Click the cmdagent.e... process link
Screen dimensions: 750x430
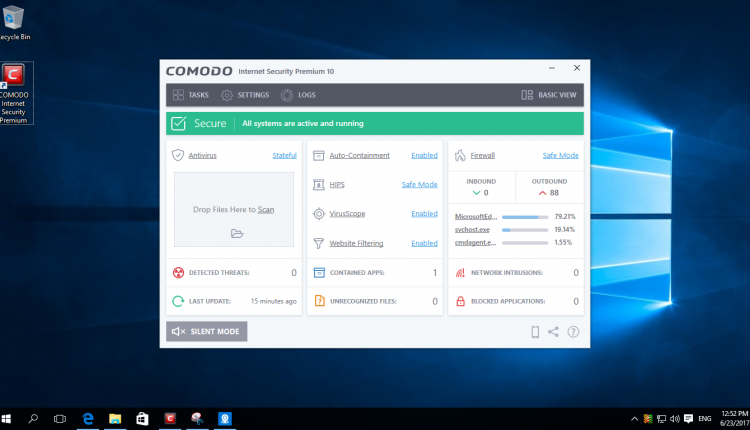(475, 243)
